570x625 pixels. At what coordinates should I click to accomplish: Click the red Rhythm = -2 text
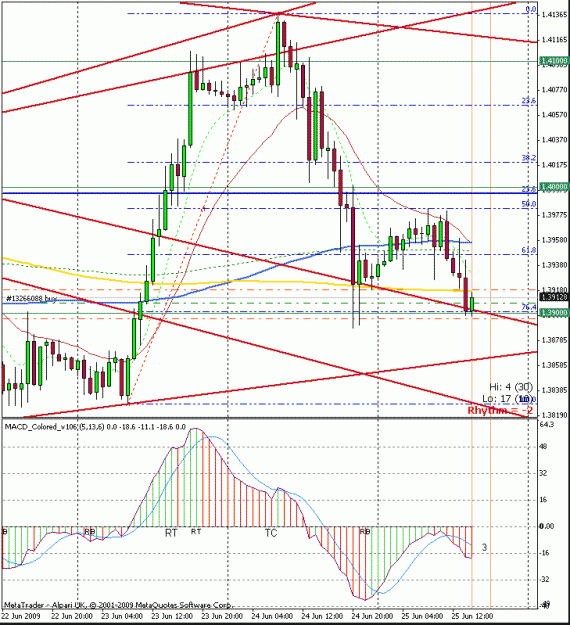pyautogui.click(x=500, y=411)
